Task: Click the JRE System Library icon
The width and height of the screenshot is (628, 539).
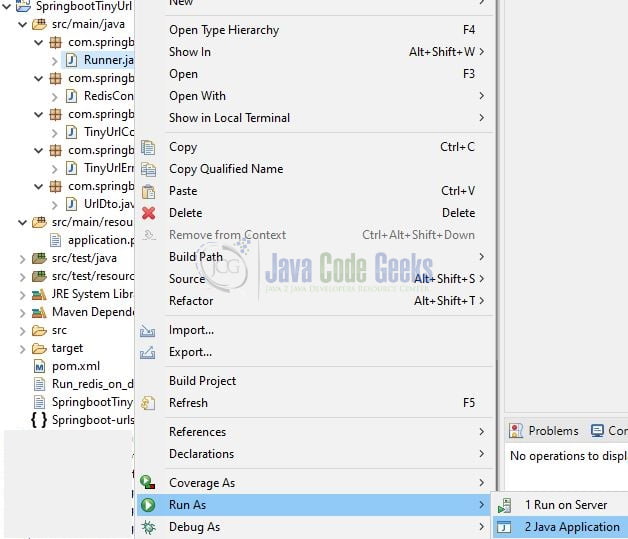Action: pos(39,294)
